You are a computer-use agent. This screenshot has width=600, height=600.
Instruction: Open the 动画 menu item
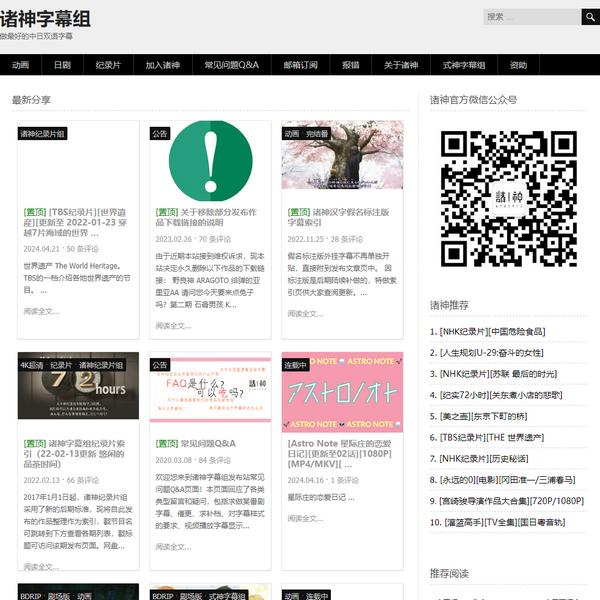(x=20, y=65)
